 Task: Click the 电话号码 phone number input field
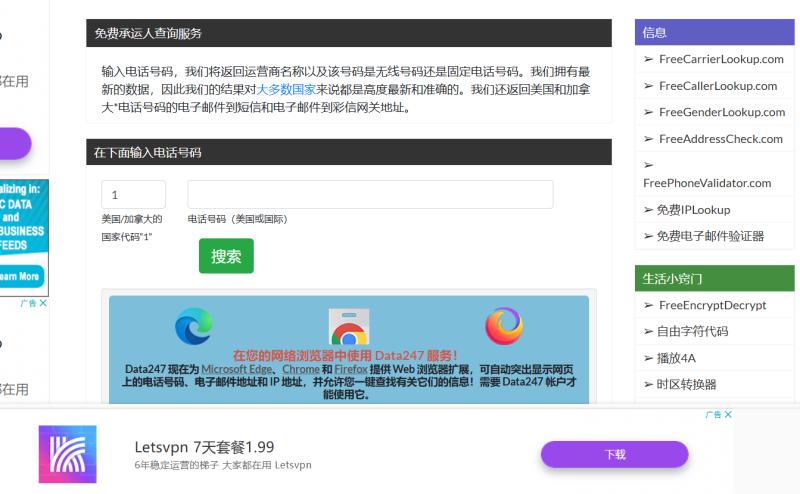click(x=370, y=194)
